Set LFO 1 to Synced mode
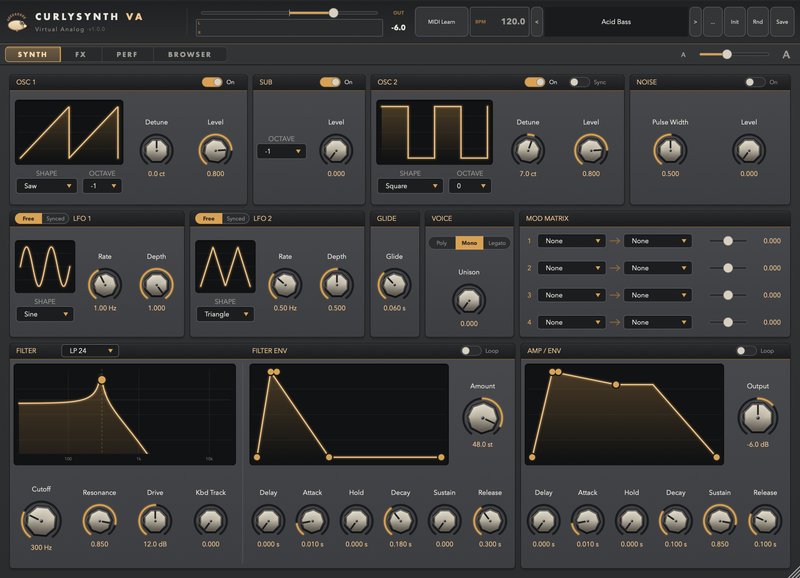The height and width of the screenshot is (578, 800). coord(55,218)
